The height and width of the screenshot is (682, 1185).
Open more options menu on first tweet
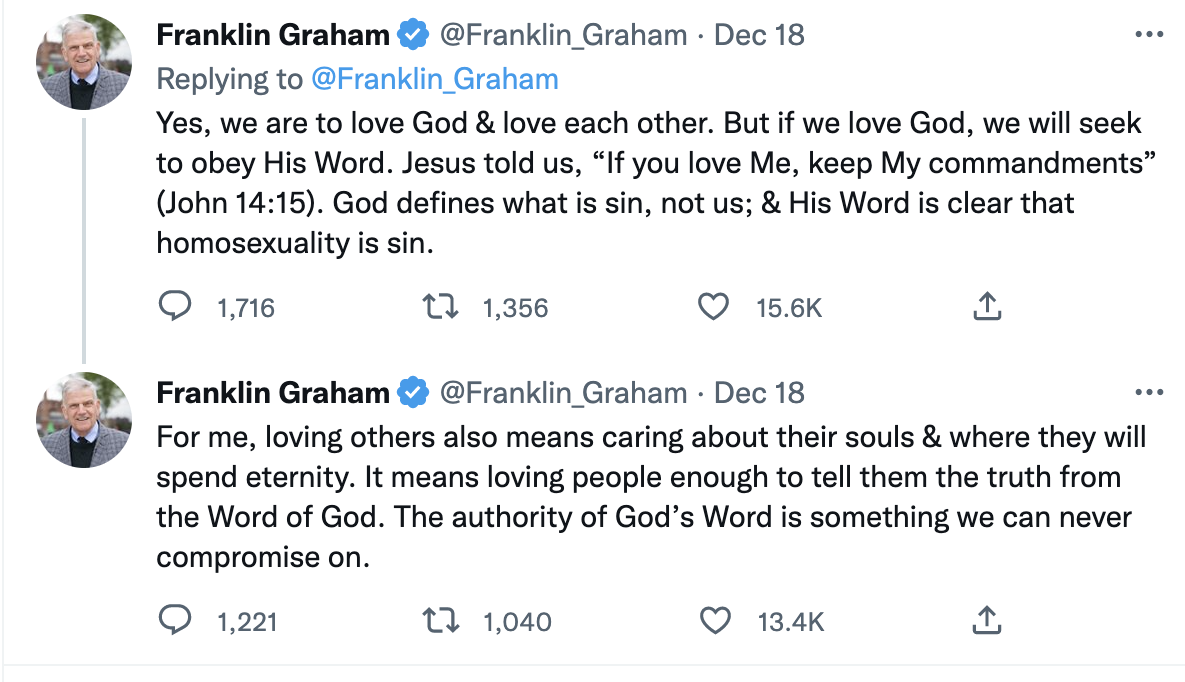pyautogui.click(x=1150, y=35)
